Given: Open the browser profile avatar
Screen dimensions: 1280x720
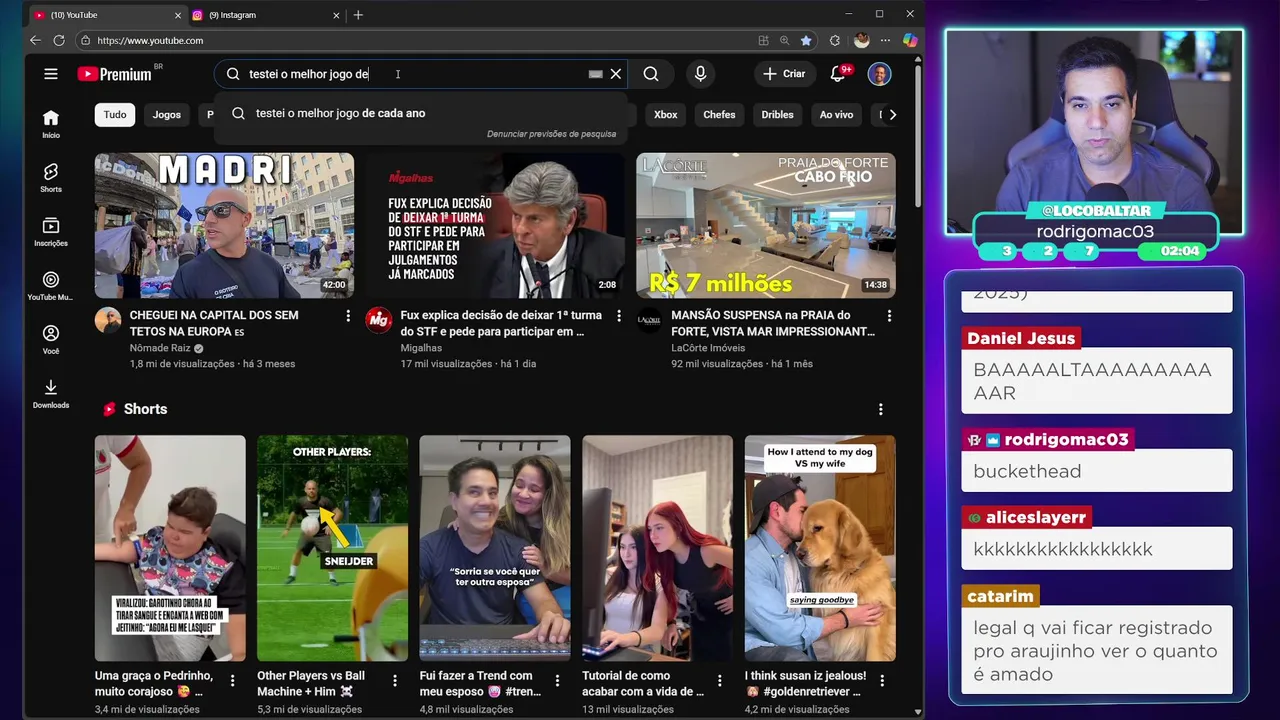Looking at the screenshot, I should (862, 40).
